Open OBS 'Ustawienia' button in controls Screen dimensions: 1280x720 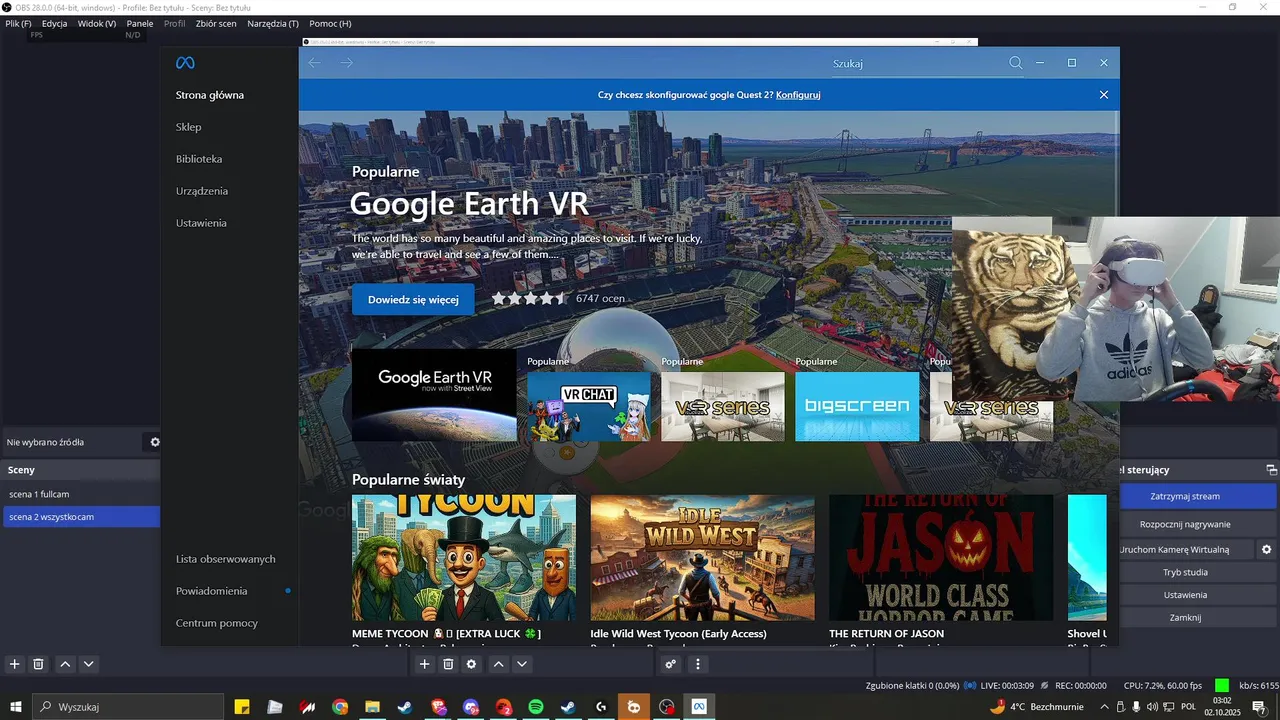(1185, 595)
